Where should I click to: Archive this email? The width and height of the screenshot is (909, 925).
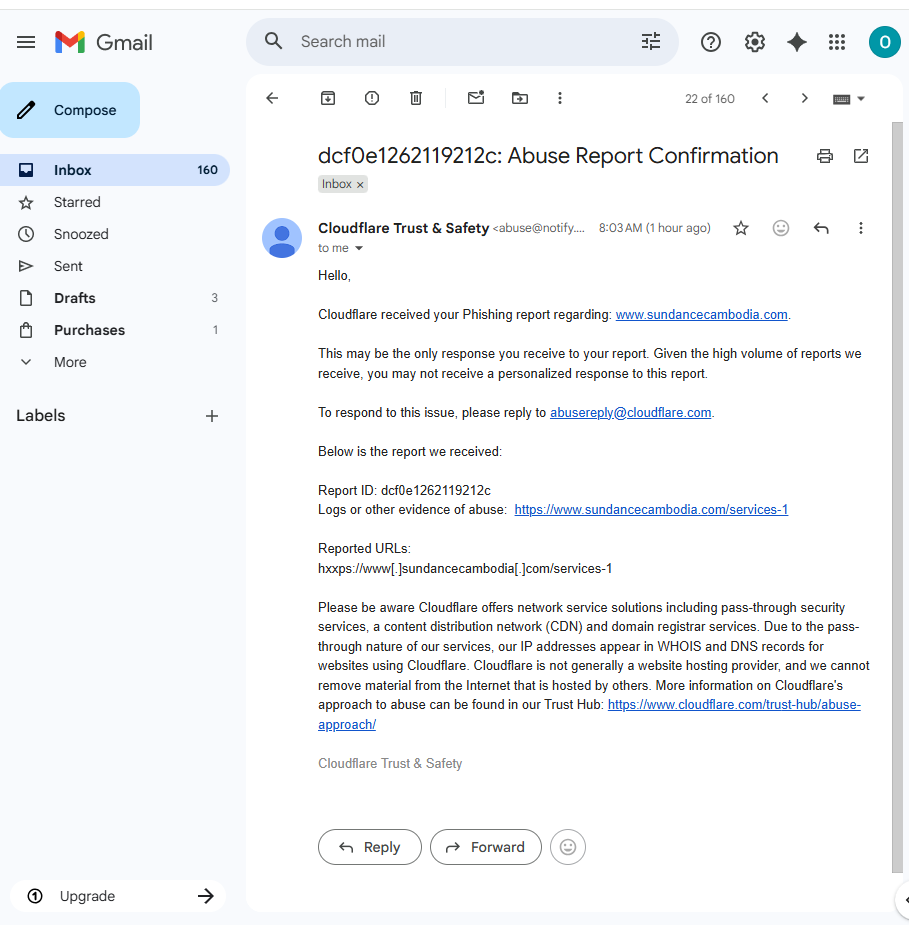(x=328, y=98)
